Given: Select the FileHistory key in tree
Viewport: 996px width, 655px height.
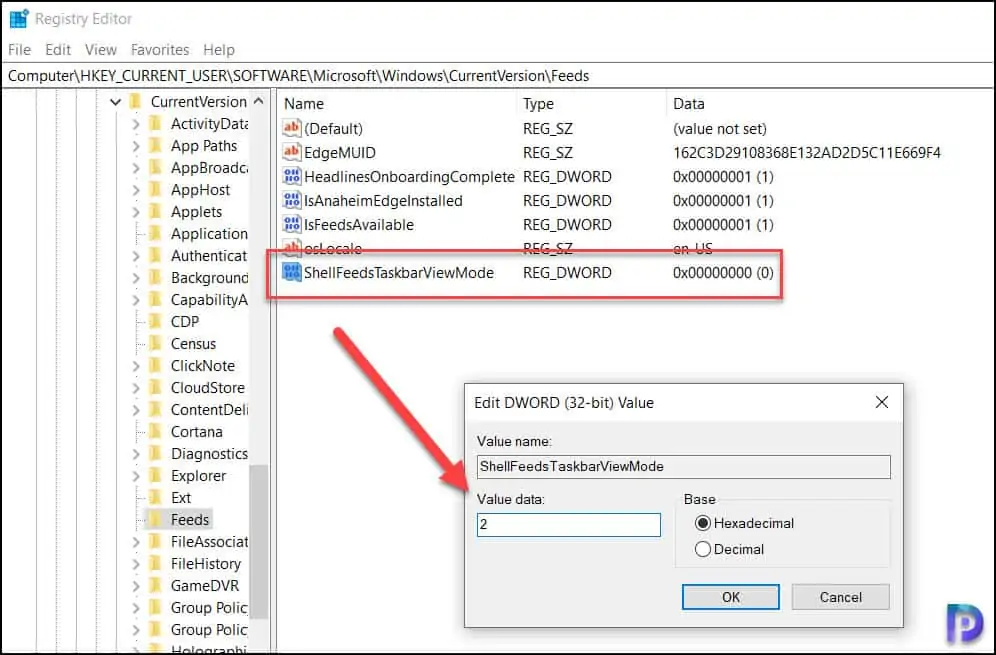Looking at the screenshot, I should [x=206, y=564].
